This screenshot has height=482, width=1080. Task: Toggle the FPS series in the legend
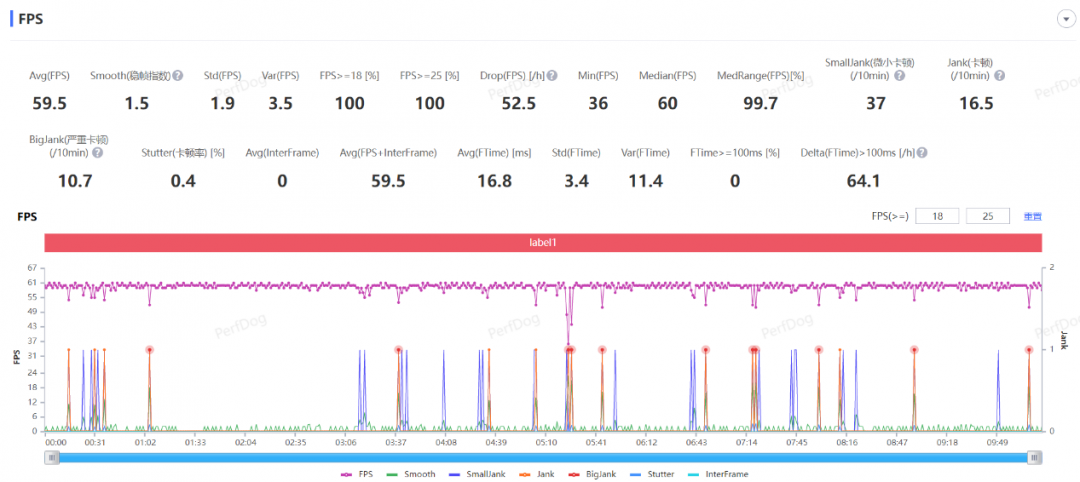coord(355,474)
